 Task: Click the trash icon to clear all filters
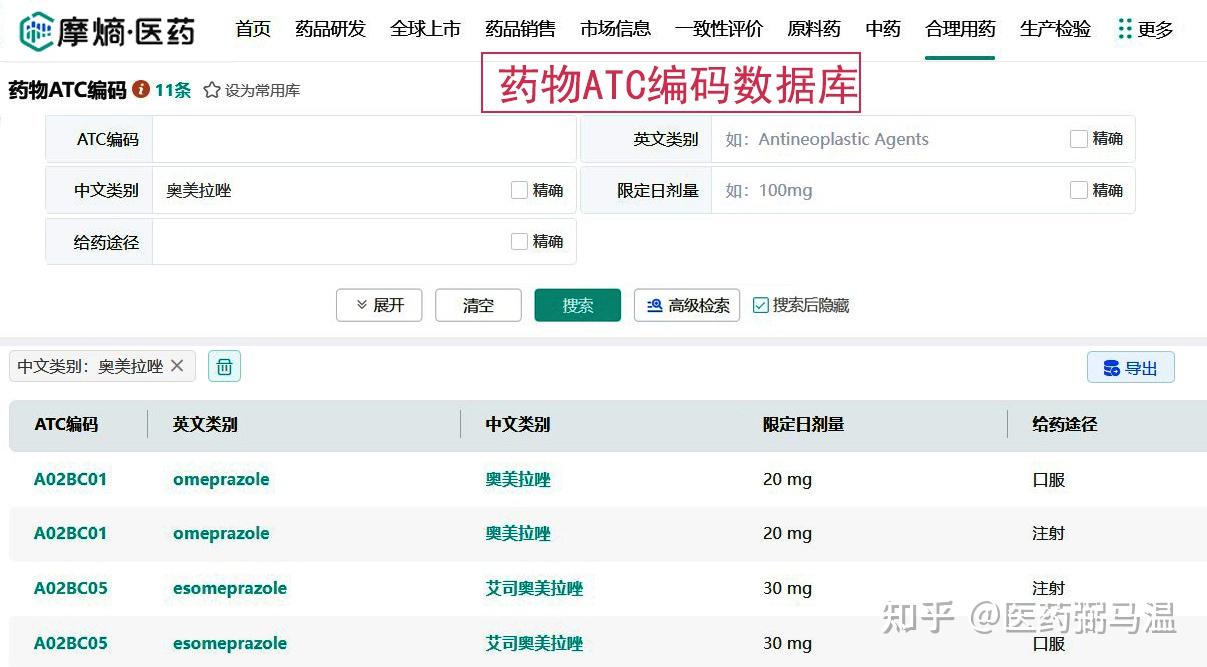click(x=224, y=366)
